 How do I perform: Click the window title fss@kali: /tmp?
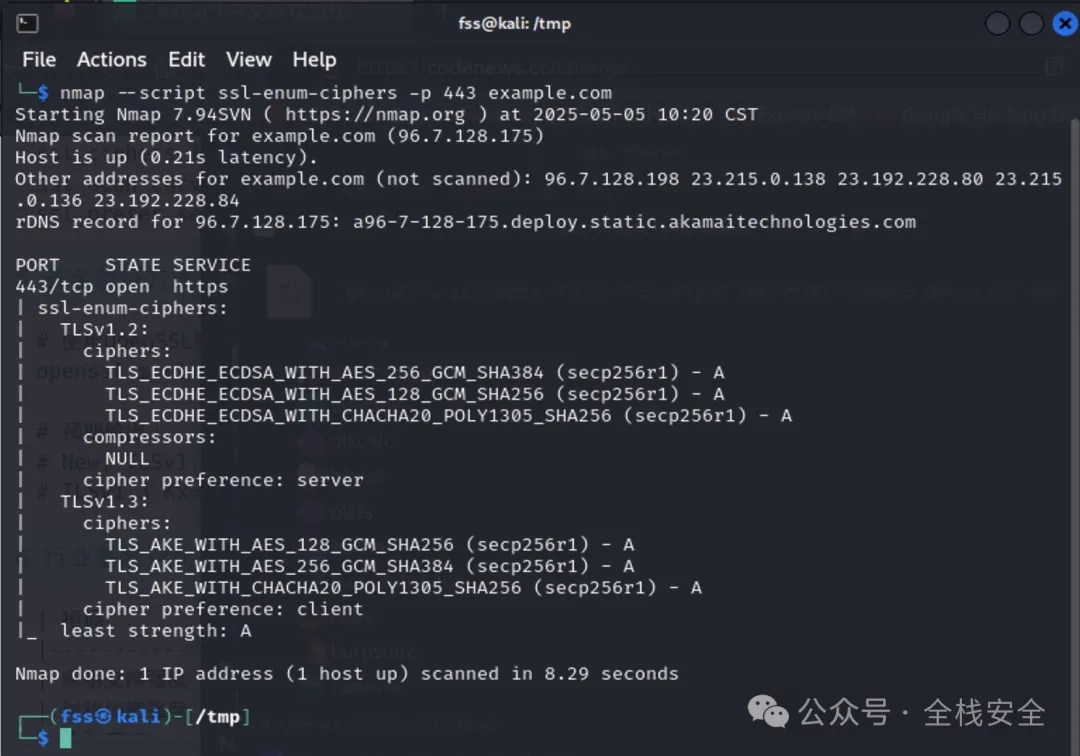[515, 23]
